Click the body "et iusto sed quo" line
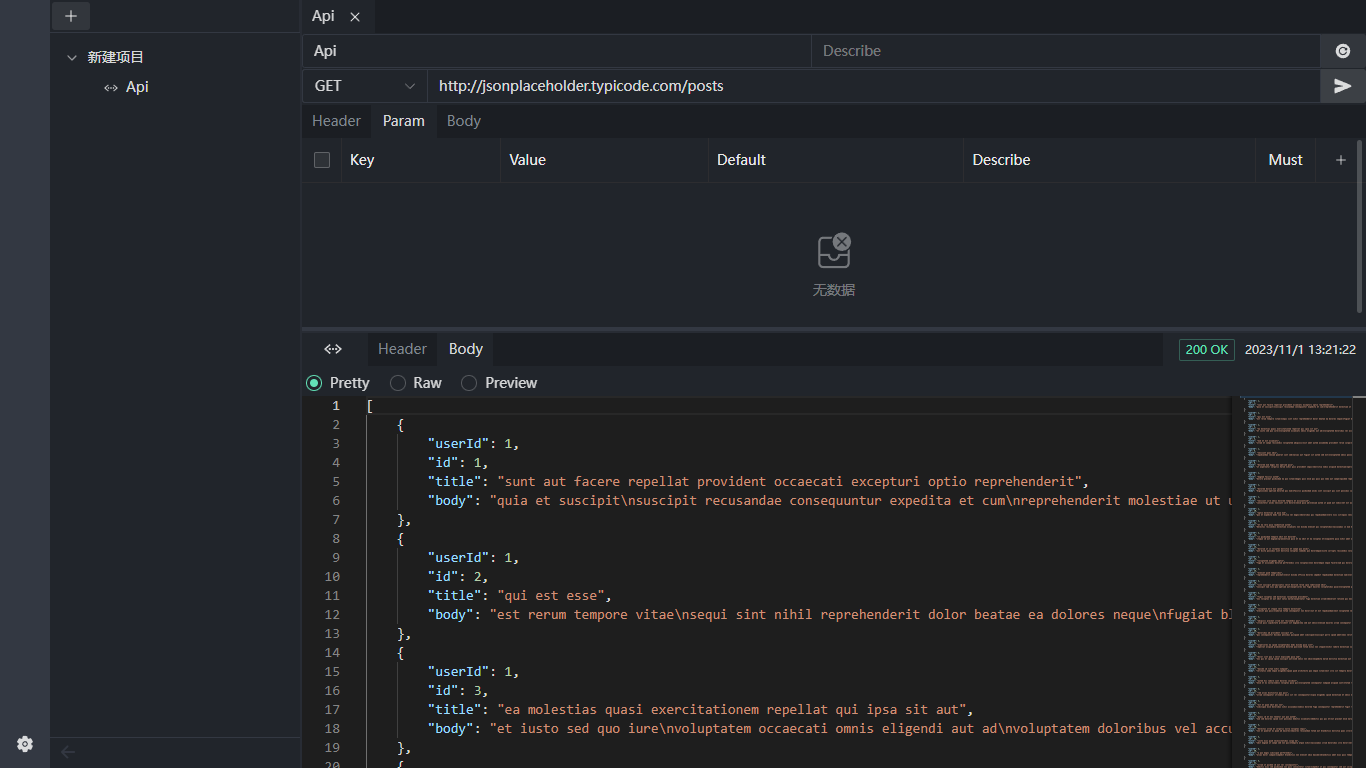 [830, 729]
